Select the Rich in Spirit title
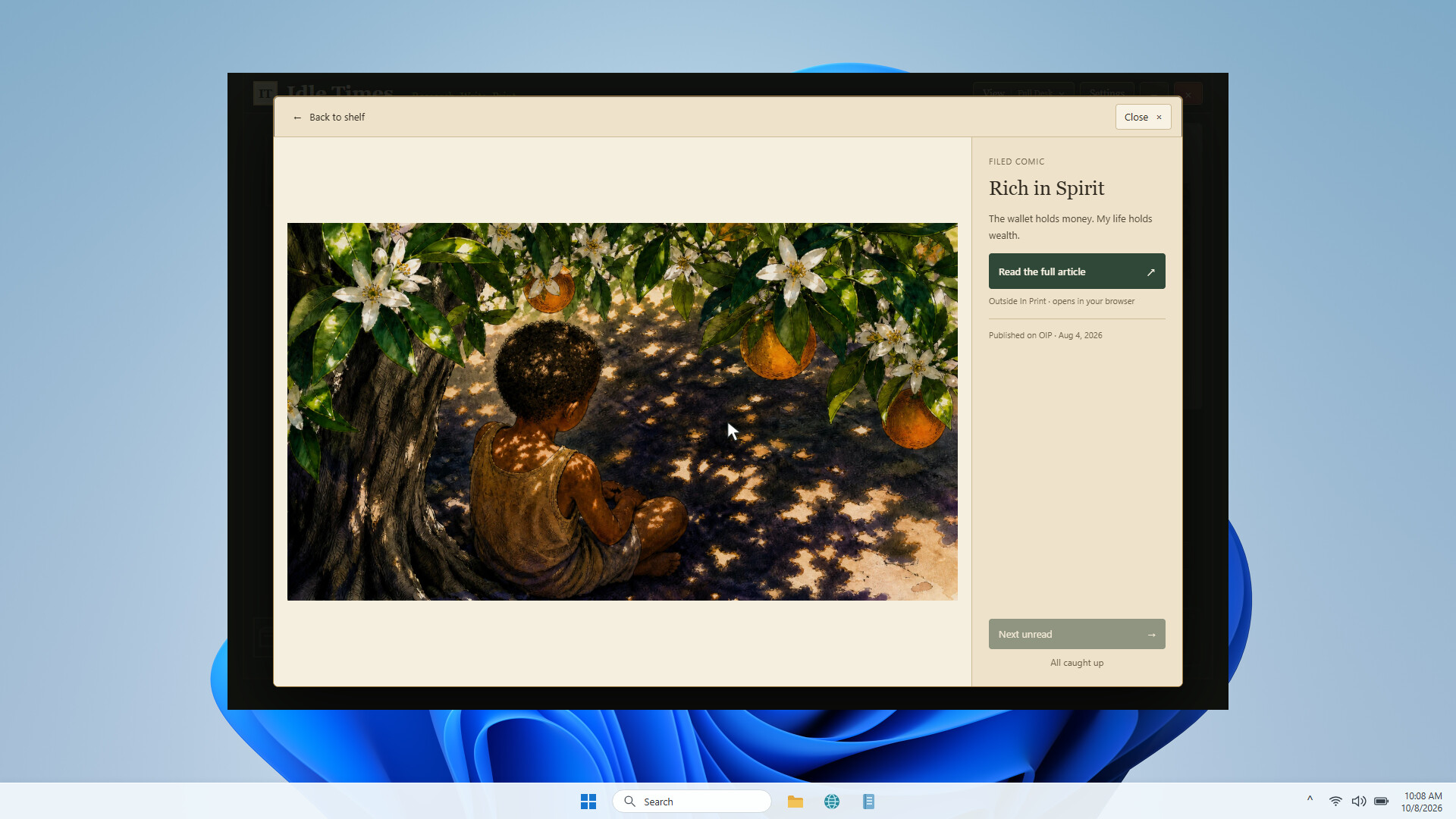 click(x=1046, y=188)
